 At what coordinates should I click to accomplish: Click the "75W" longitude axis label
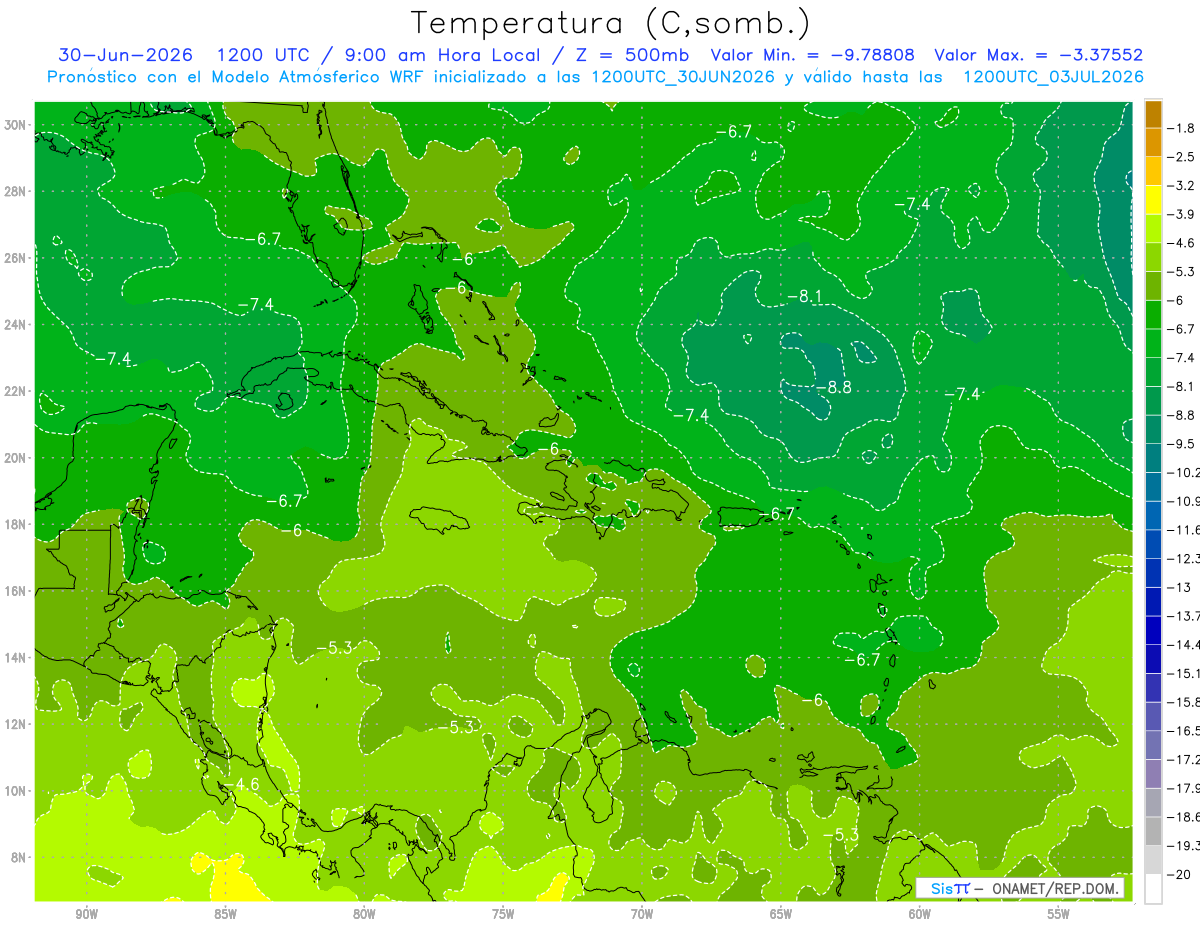[x=503, y=914]
